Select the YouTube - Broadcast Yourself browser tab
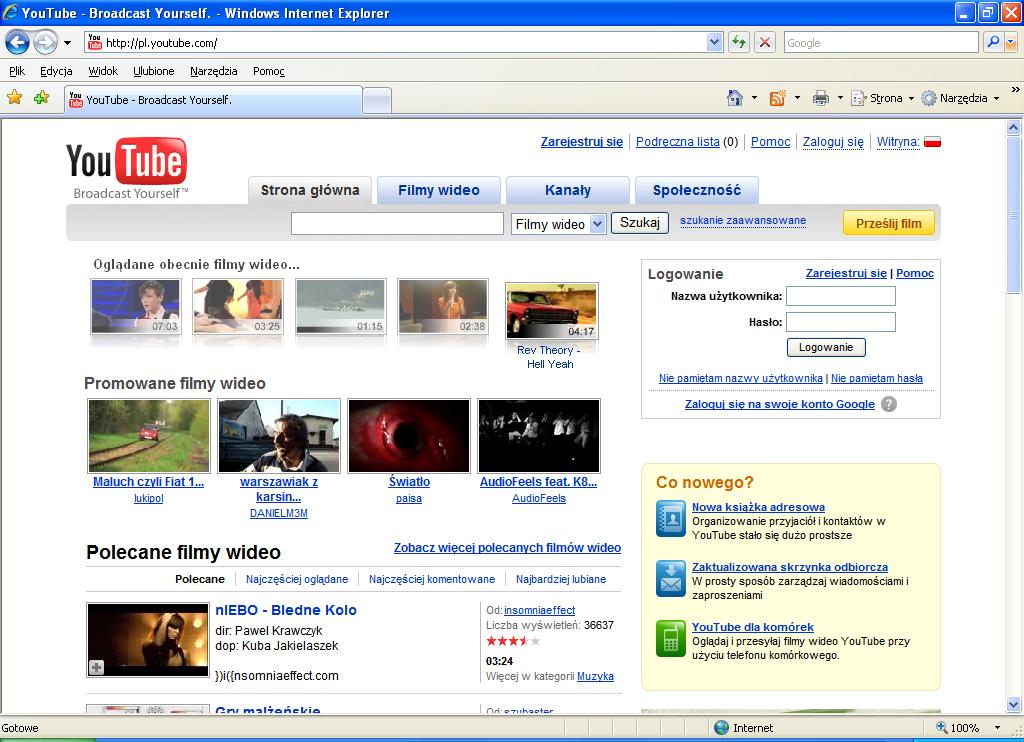Screen dimensions: 1024x742 coord(213,100)
